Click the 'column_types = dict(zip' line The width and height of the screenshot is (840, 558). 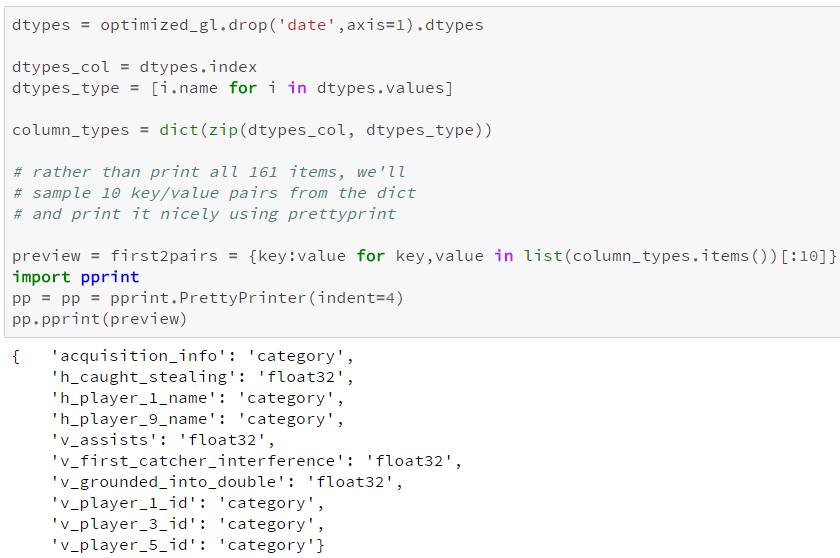[252, 130]
